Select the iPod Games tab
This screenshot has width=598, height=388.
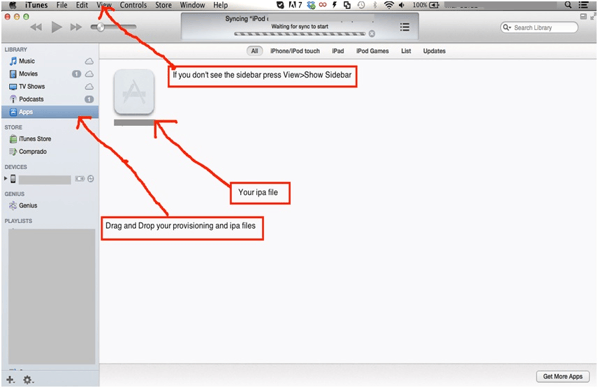coord(372,51)
